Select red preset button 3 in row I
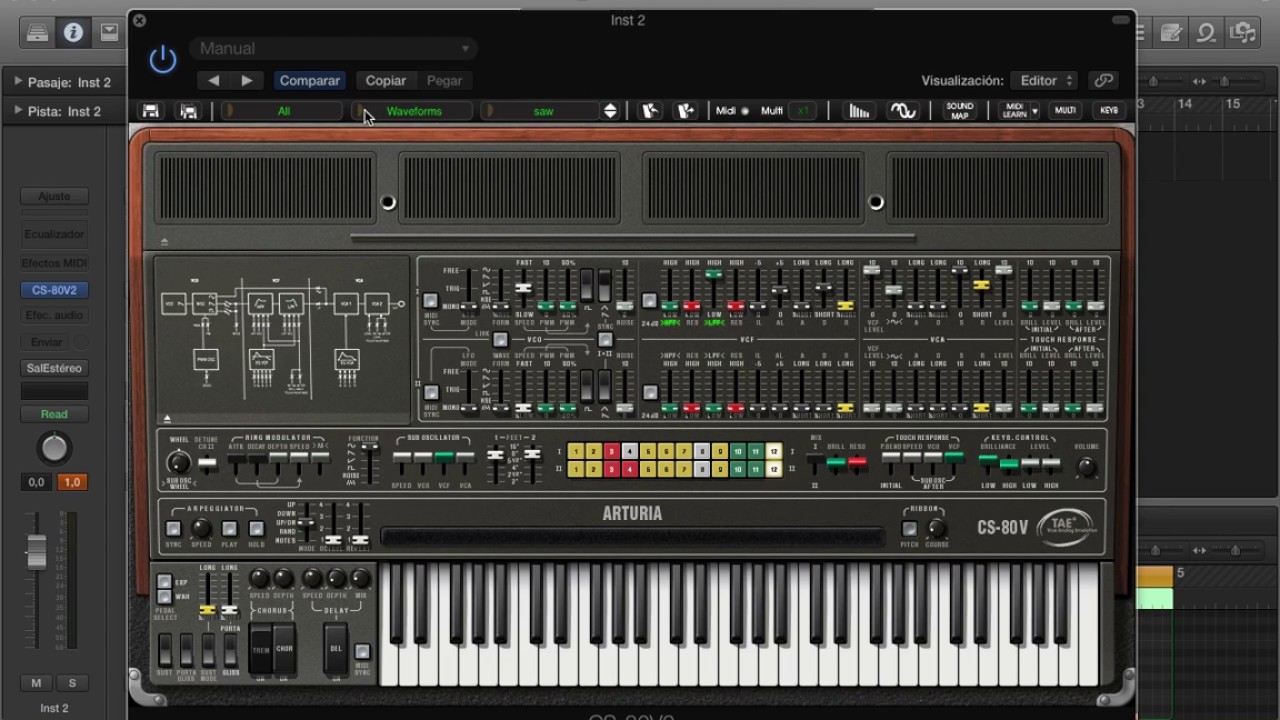The image size is (1280, 720). (x=611, y=452)
